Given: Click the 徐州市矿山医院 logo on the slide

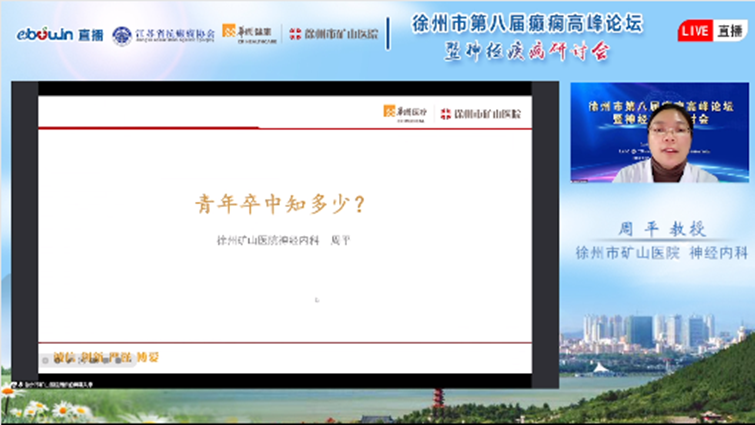Looking at the screenshot, I should [486, 113].
